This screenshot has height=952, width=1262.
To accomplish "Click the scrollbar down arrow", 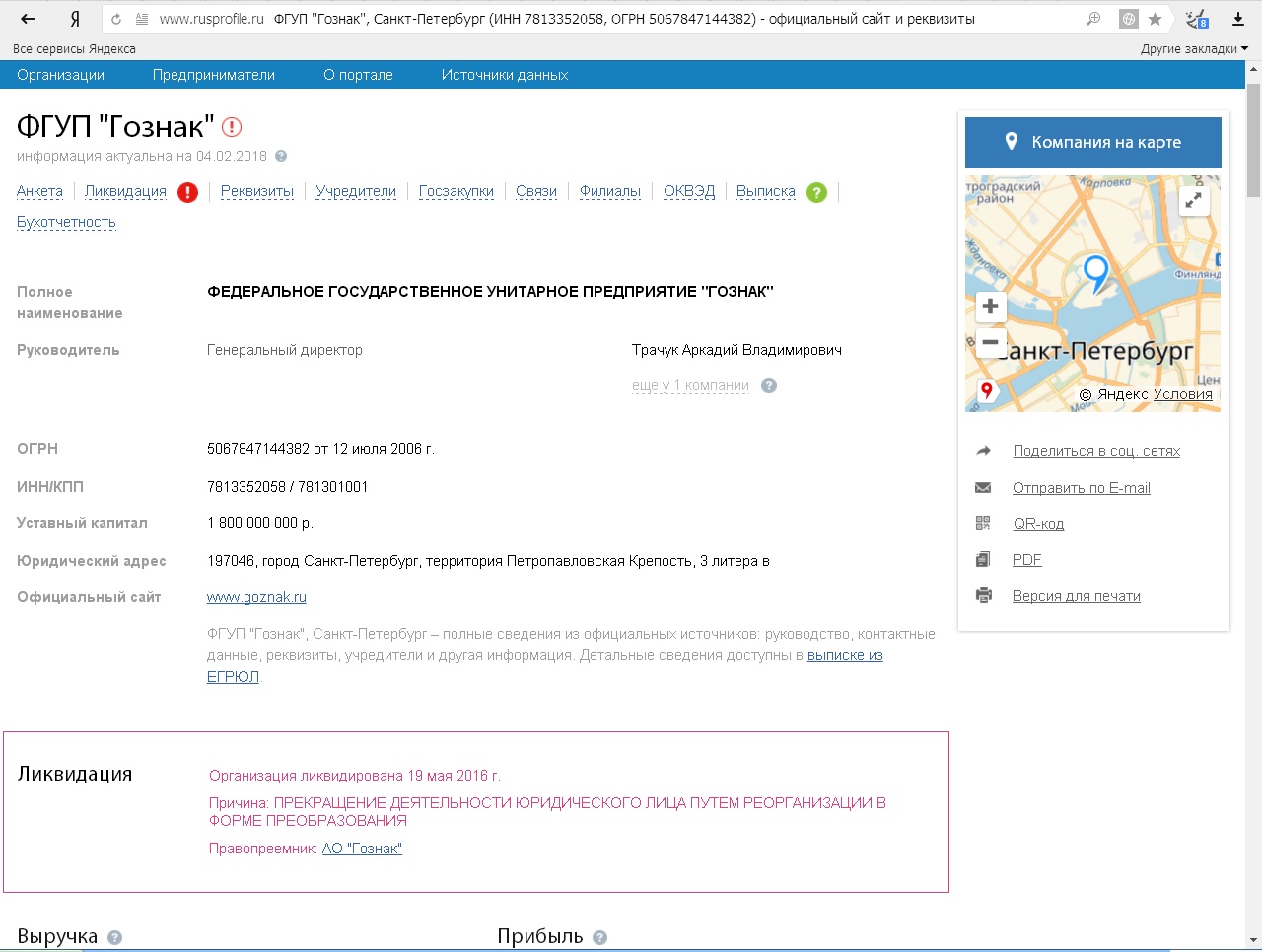I will (x=1253, y=941).
